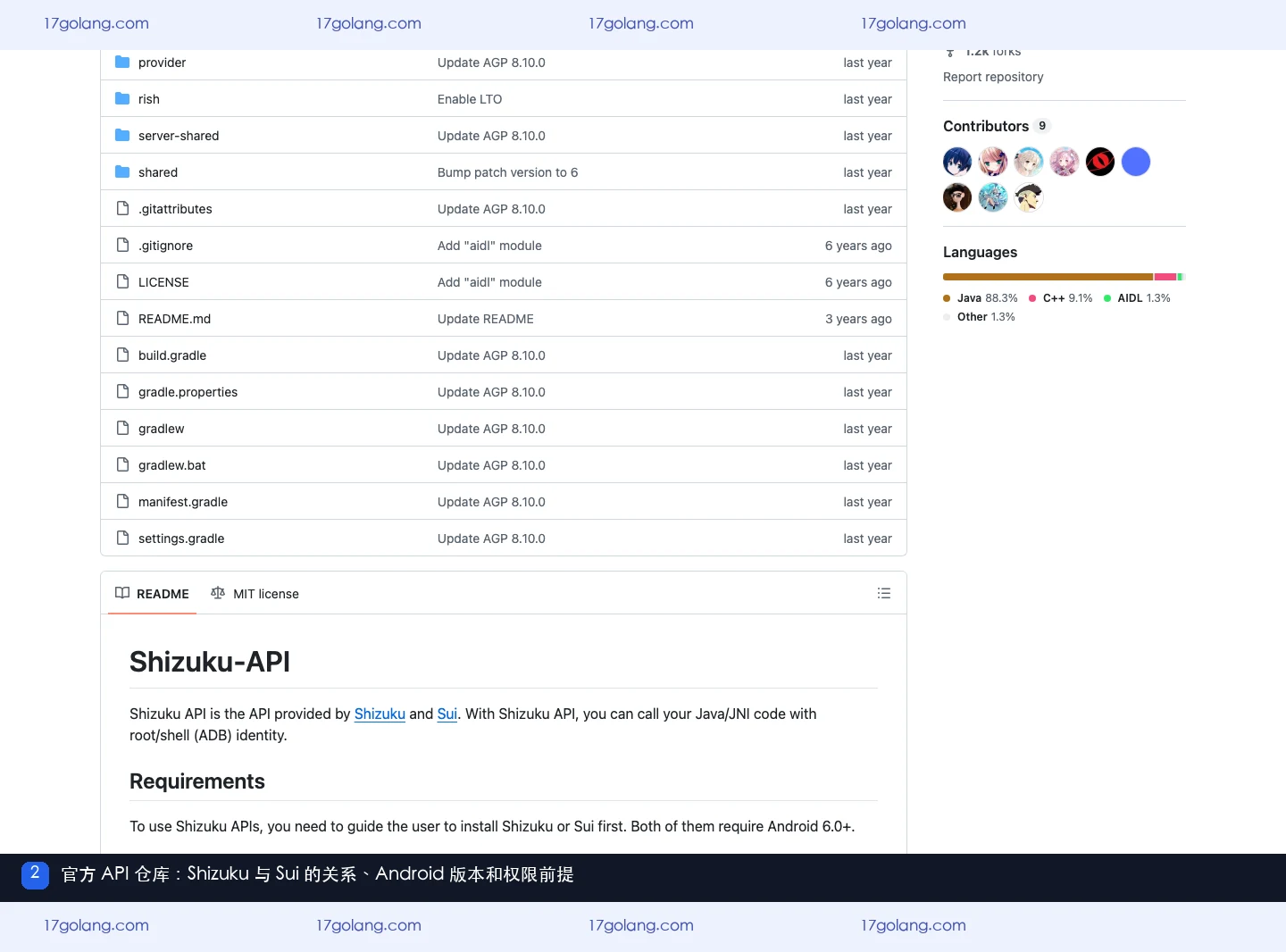Click the C++ 9.1% language entry
Image resolution: width=1286 pixels, height=952 pixels.
click(x=1061, y=298)
